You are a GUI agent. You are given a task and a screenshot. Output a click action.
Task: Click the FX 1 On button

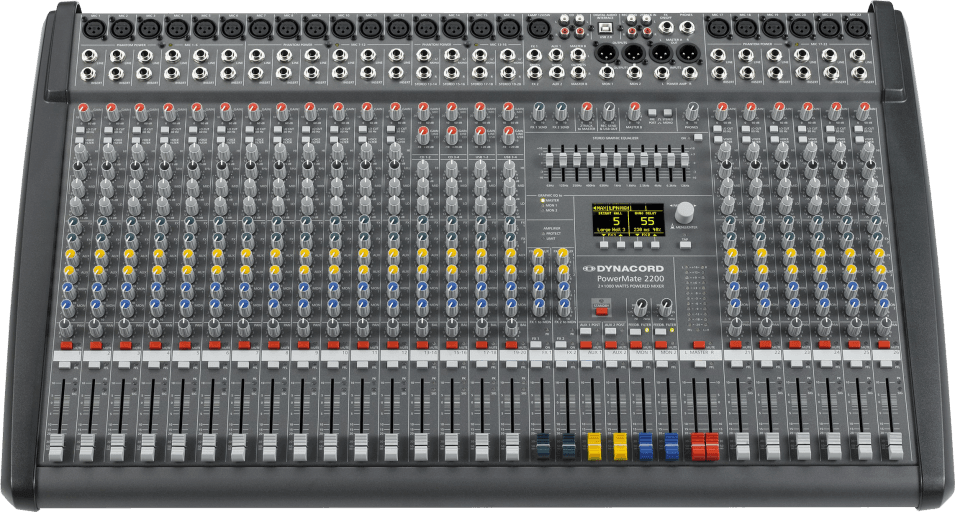tap(535, 345)
